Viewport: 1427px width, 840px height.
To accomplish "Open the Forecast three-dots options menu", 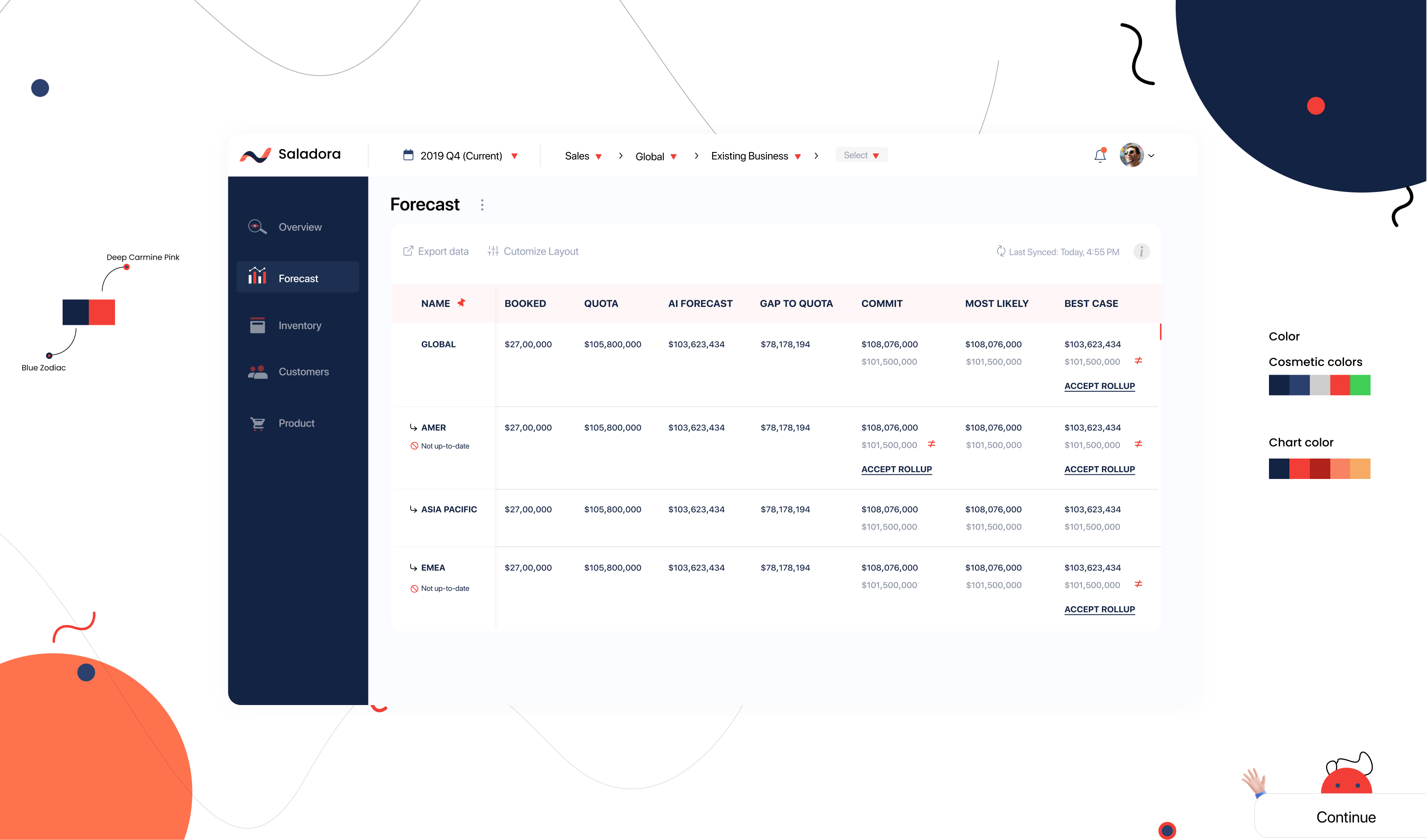I will [482, 205].
